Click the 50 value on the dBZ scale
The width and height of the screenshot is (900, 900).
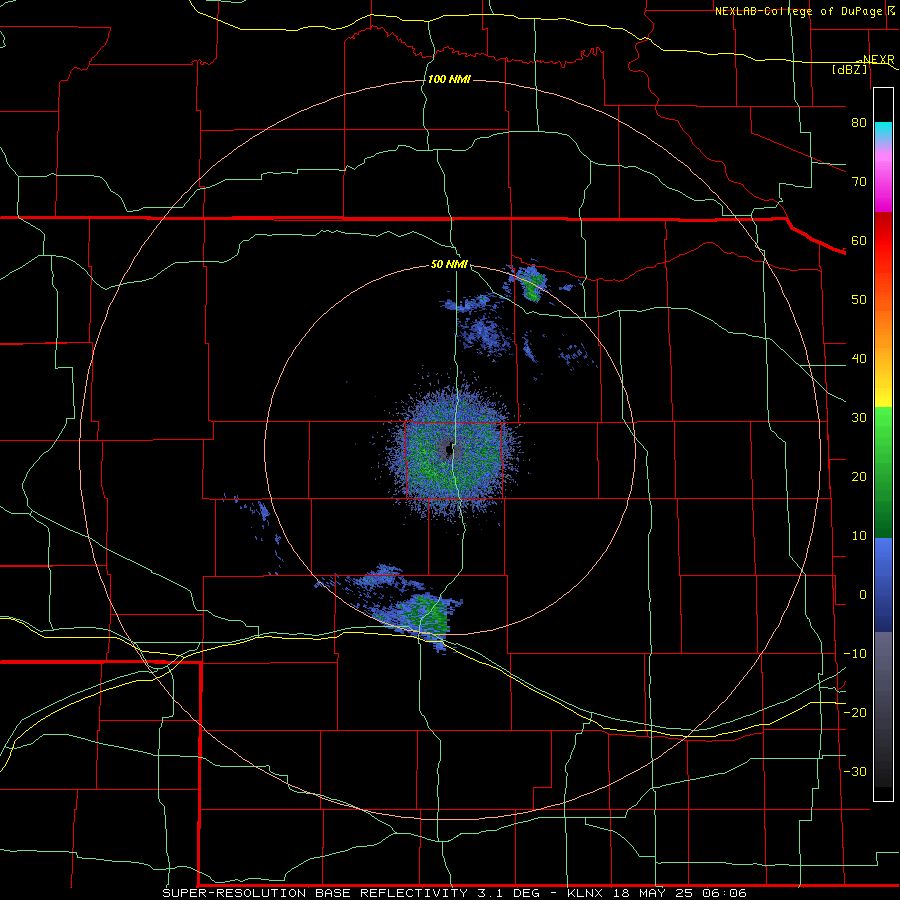tap(859, 300)
